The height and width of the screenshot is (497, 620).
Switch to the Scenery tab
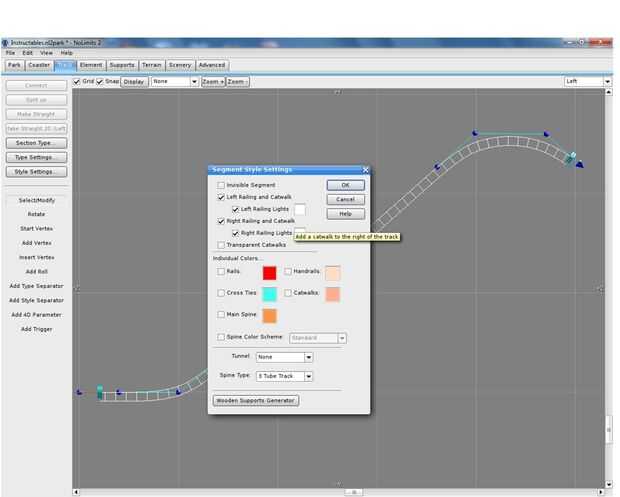click(180, 65)
